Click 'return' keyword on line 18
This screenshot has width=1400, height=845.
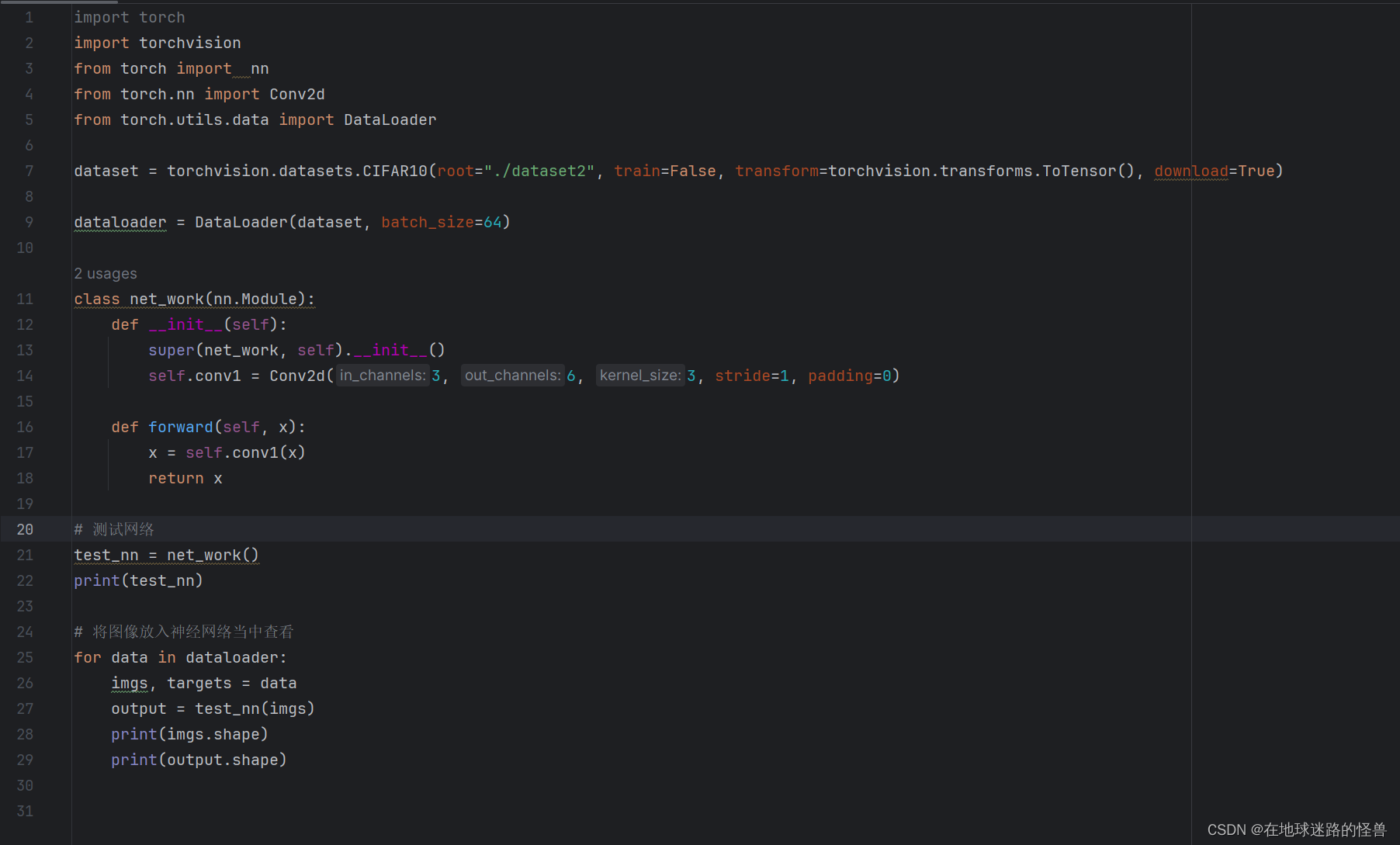(176, 478)
